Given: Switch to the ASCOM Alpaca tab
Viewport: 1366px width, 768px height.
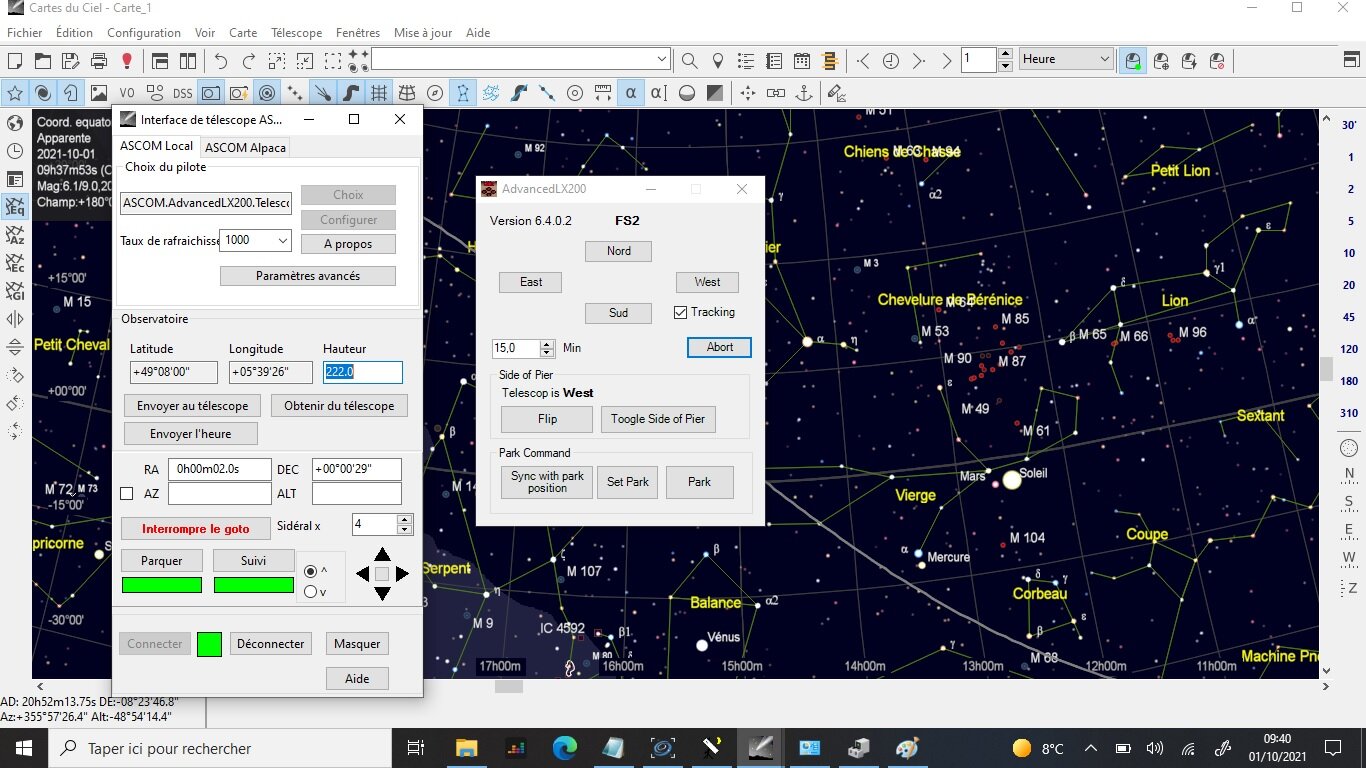Looking at the screenshot, I should [246, 147].
